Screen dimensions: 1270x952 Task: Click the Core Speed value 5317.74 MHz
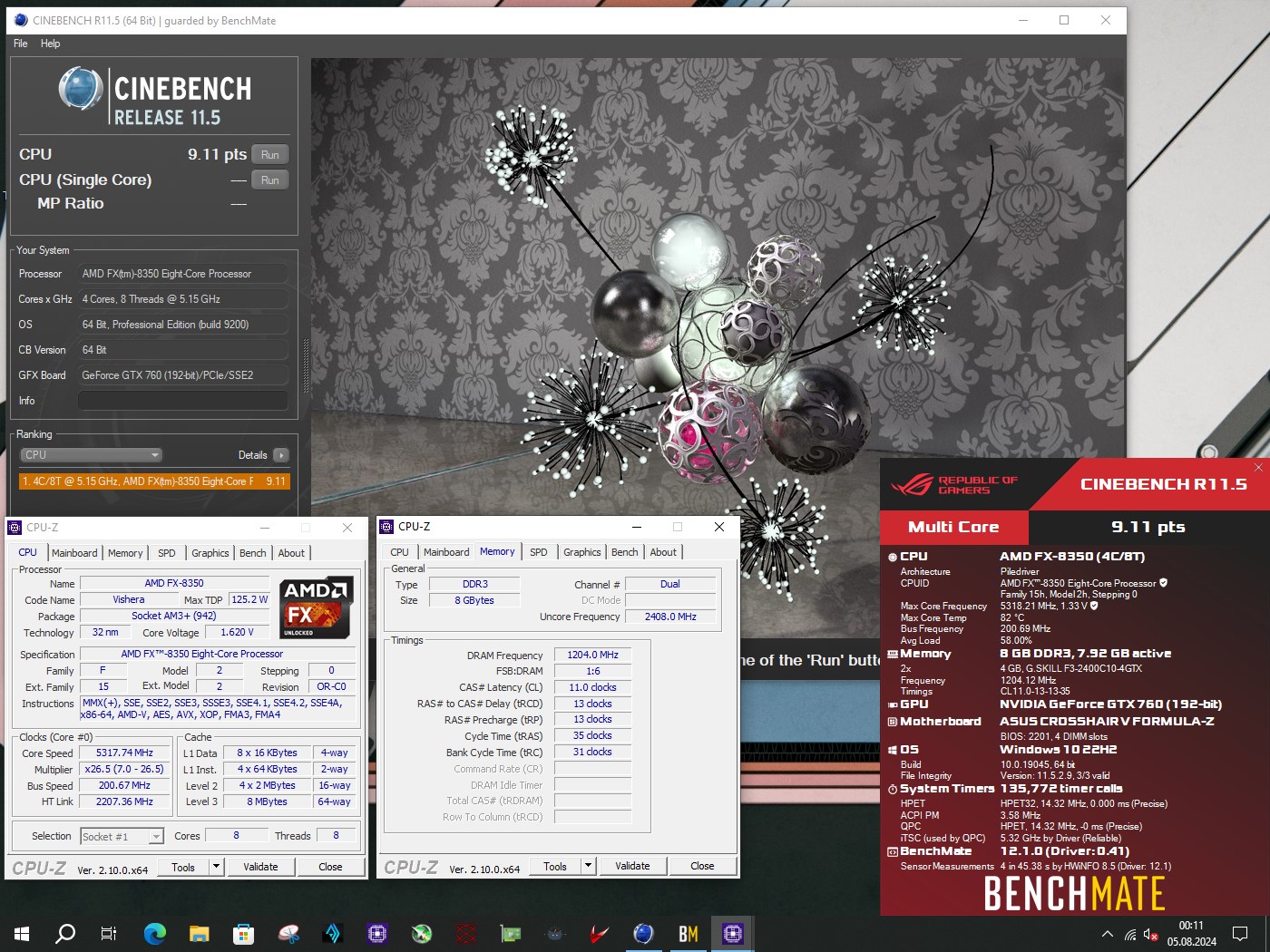click(x=124, y=753)
